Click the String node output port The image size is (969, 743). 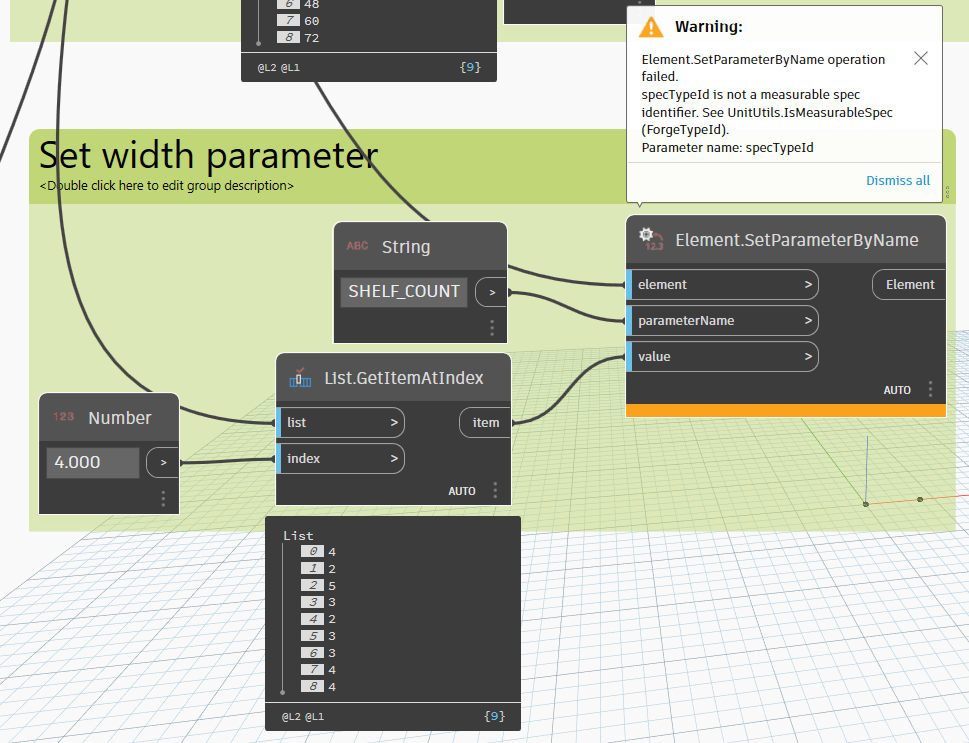(x=491, y=292)
